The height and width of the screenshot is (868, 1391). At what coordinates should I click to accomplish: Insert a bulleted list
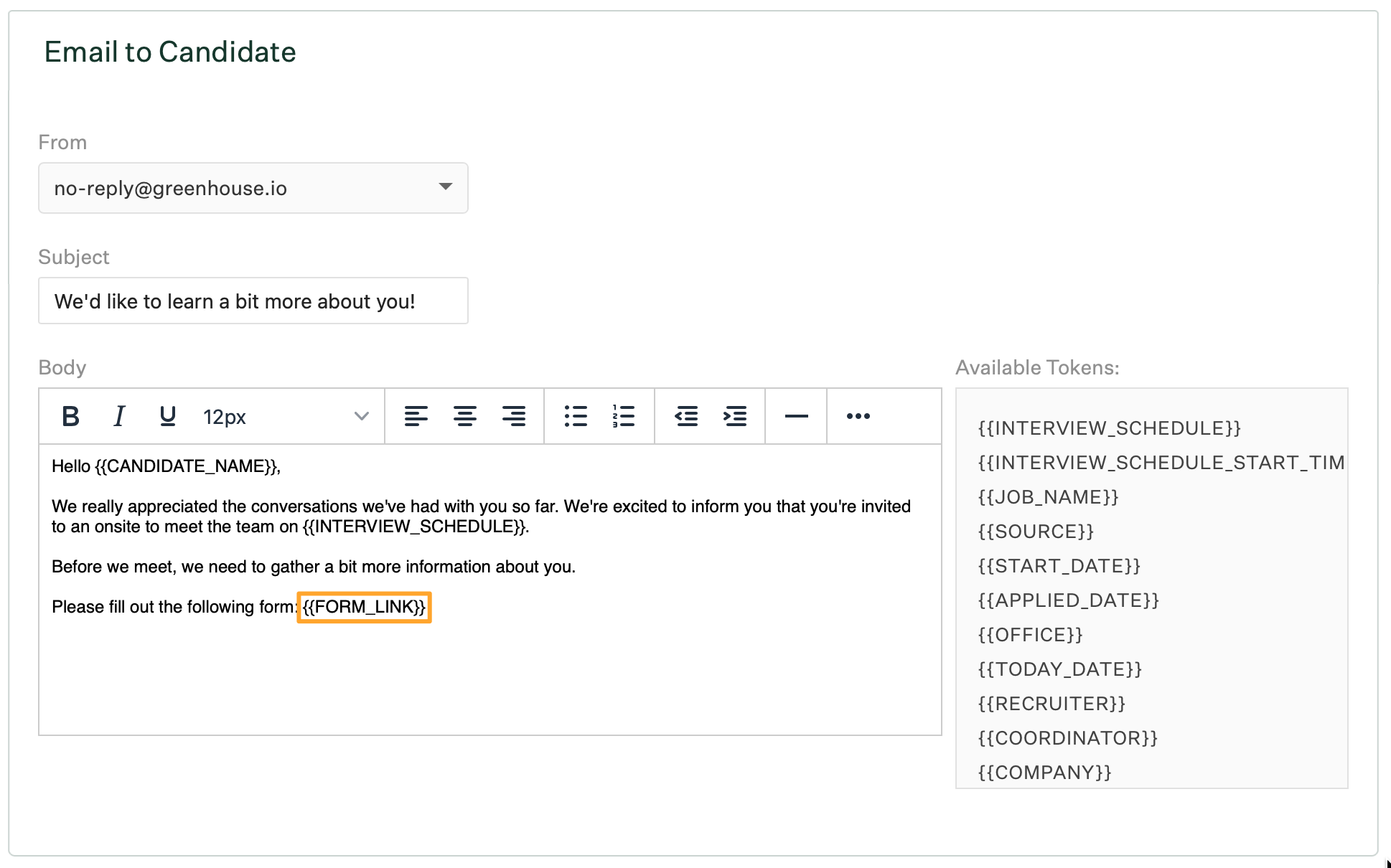[575, 416]
